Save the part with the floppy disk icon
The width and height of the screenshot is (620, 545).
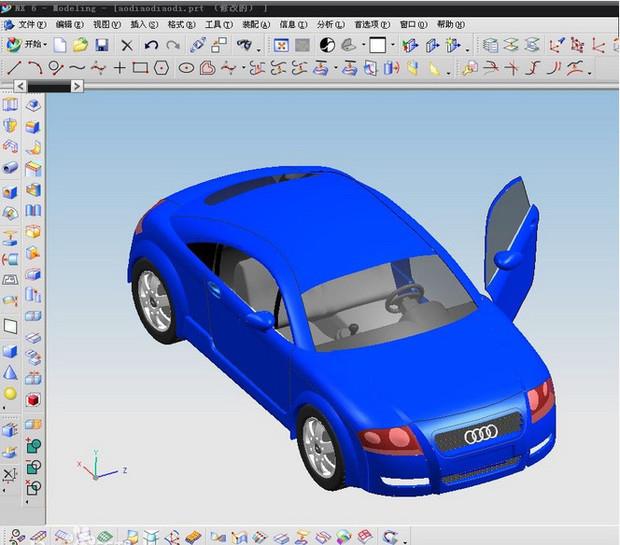click(x=101, y=45)
